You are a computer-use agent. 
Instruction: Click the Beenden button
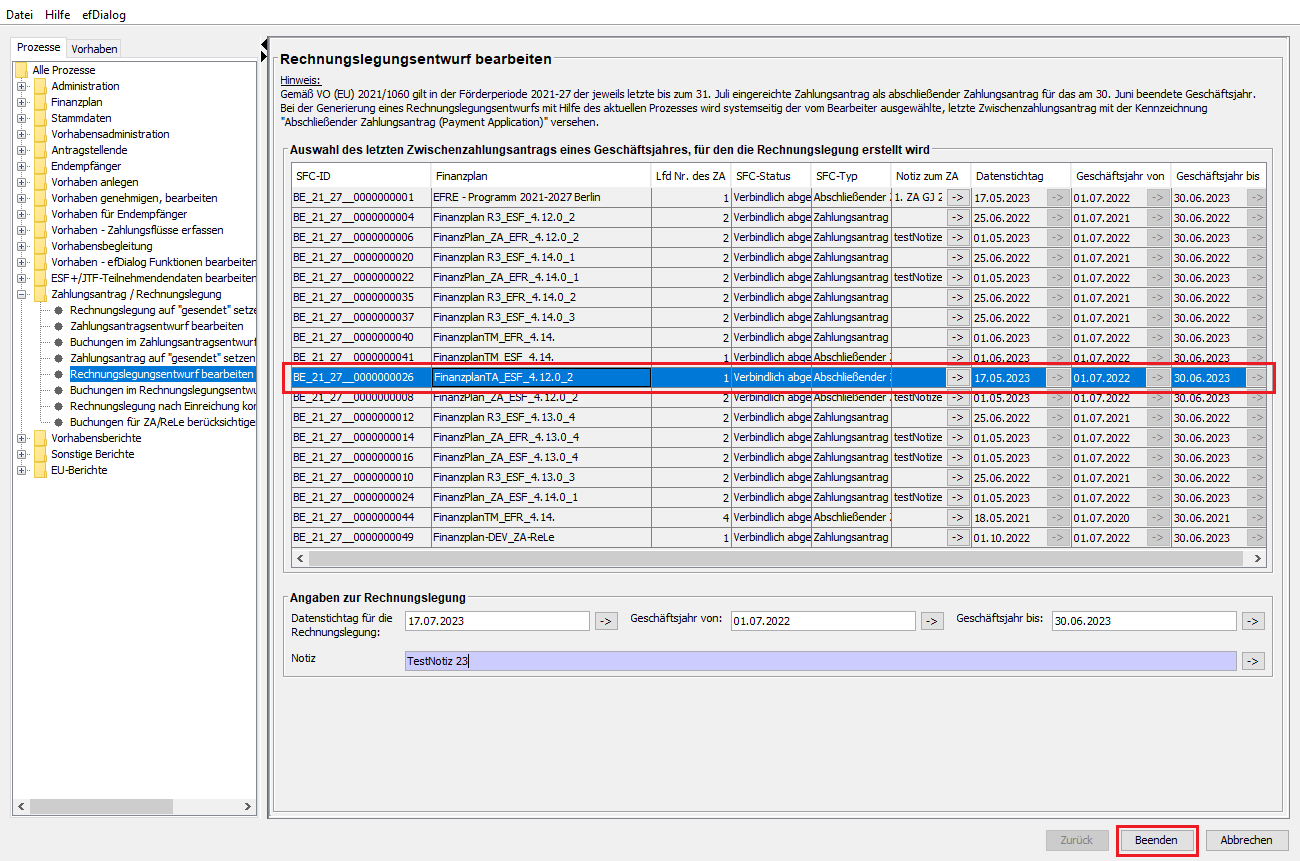pyautogui.click(x=1156, y=840)
